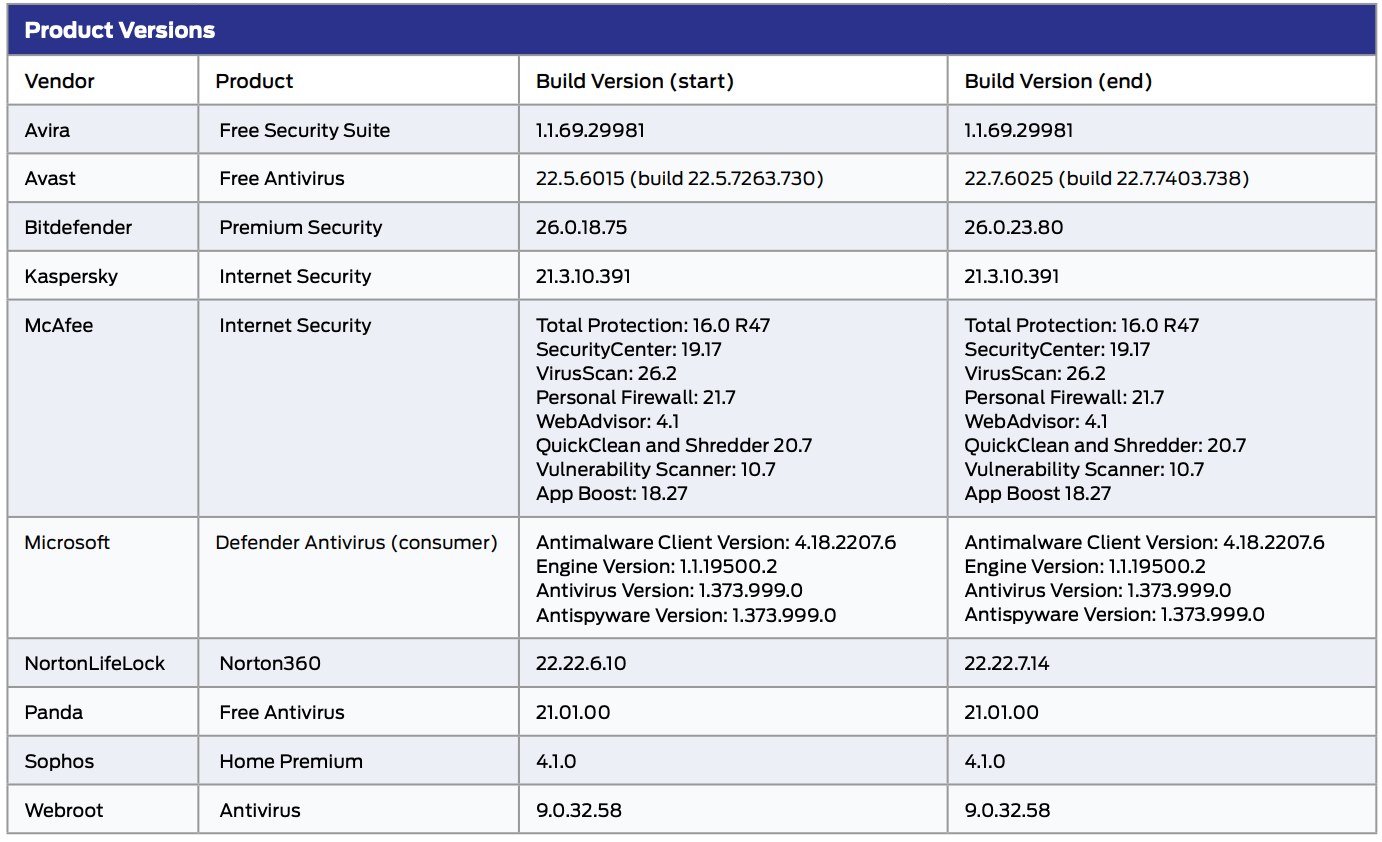Screen dimensions: 1382x842
Task: Select Defender Antivirus (consumer) product cell
Action: click(356, 542)
